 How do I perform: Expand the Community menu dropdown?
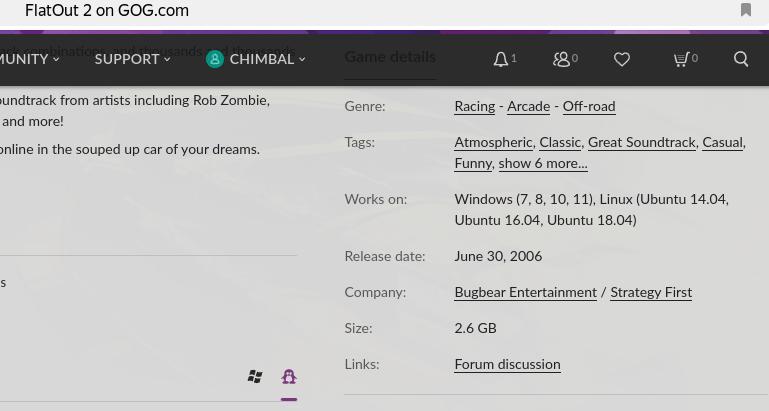(28, 60)
